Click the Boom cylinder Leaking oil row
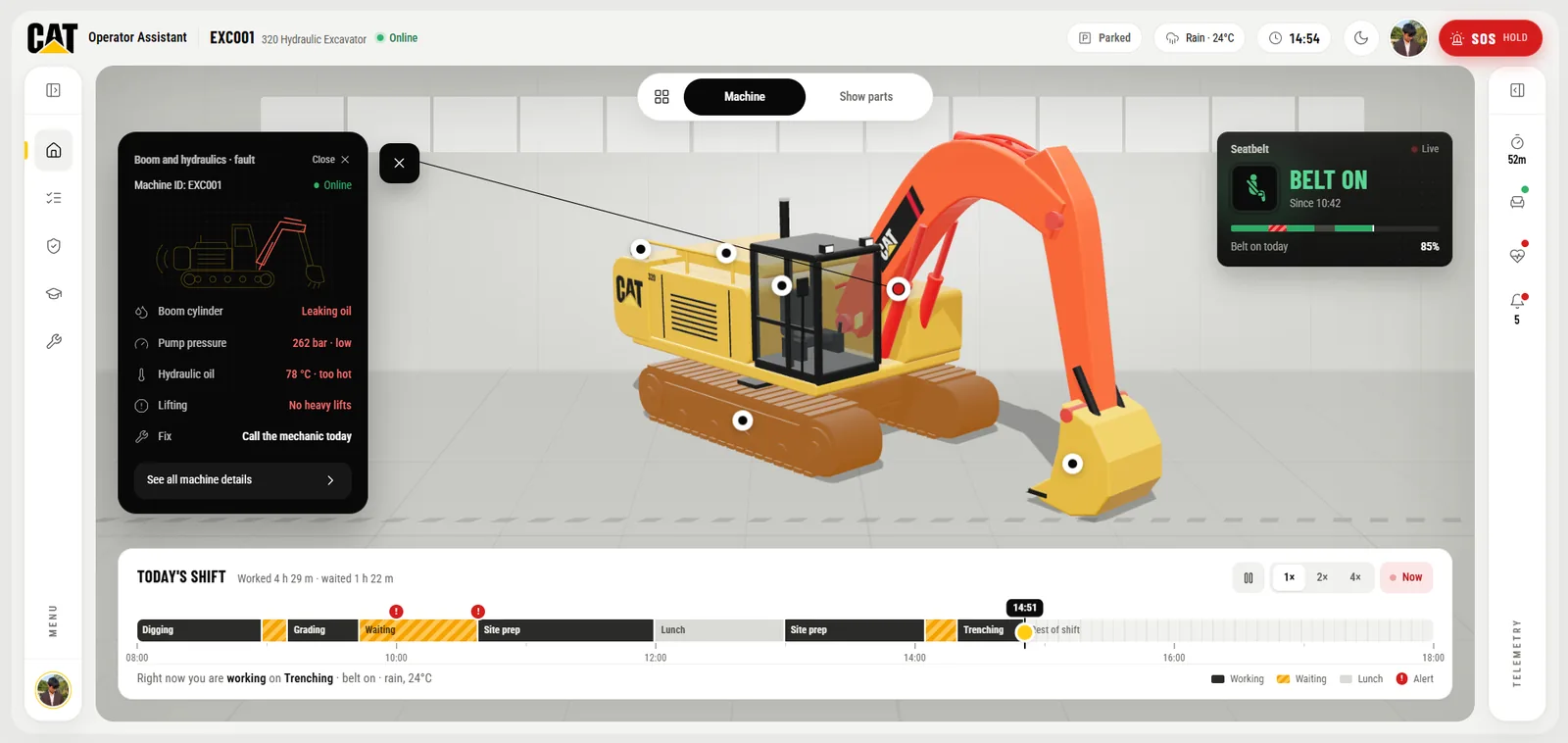Image resolution: width=1568 pixels, height=743 pixels. 242,312
